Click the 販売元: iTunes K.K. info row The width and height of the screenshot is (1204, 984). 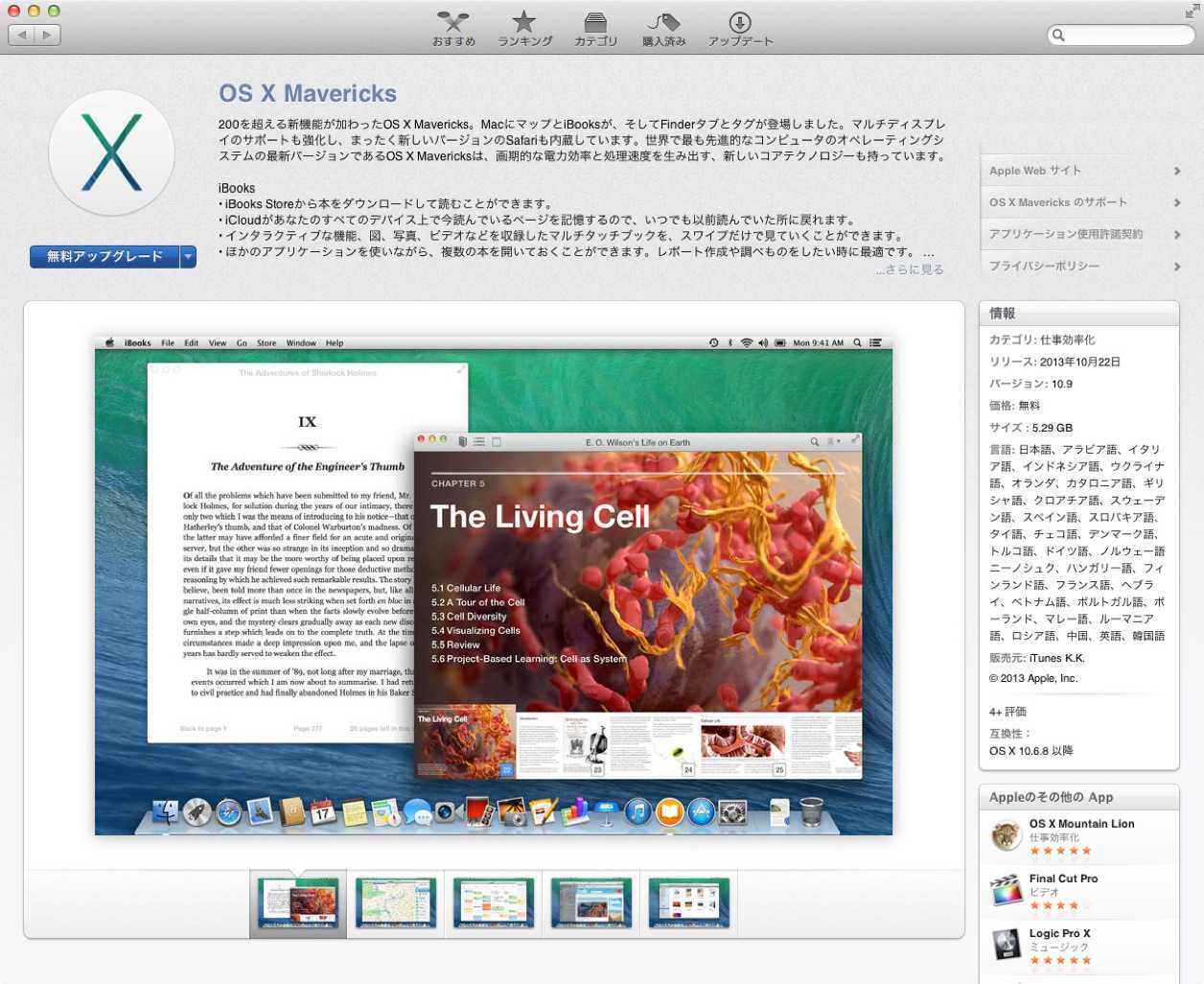(1037, 658)
